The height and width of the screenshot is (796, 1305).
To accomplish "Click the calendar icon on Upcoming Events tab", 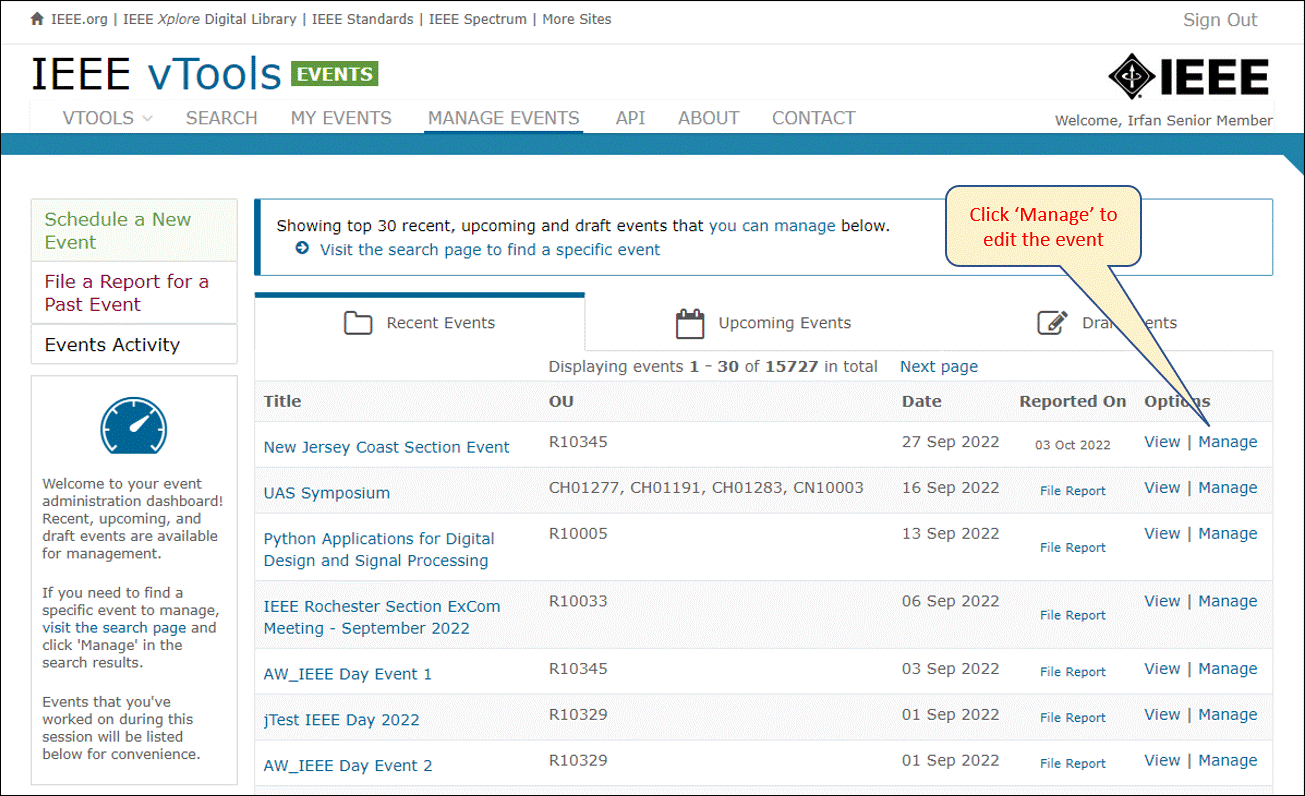I will pos(690,323).
